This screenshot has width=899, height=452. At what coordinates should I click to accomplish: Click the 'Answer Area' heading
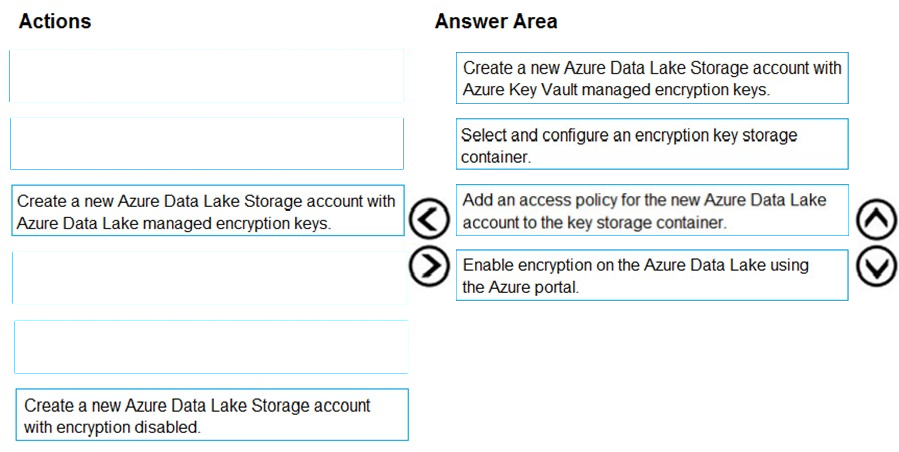496,21
